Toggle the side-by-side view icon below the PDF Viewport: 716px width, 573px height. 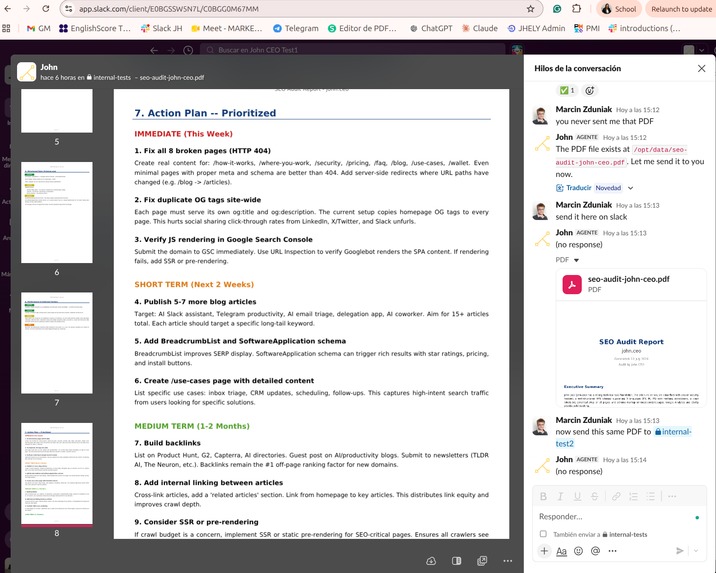[456, 561]
